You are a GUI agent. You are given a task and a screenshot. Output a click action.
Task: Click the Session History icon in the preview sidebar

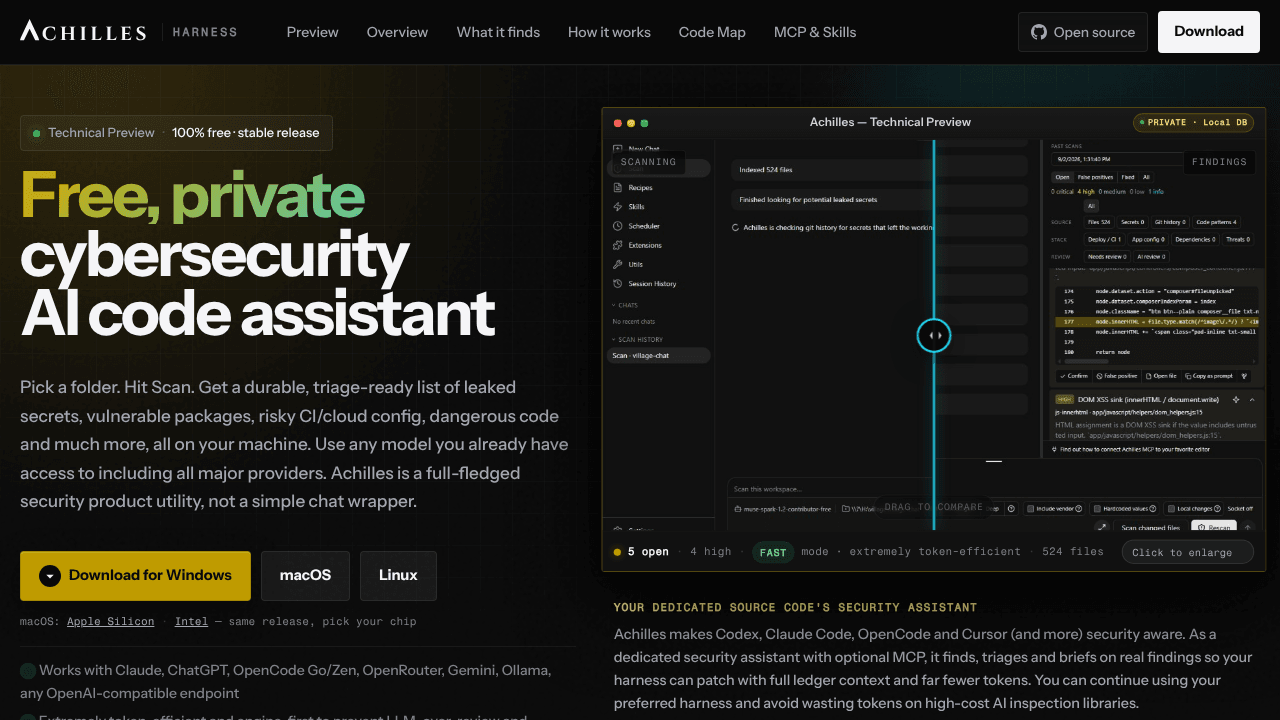(x=618, y=284)
